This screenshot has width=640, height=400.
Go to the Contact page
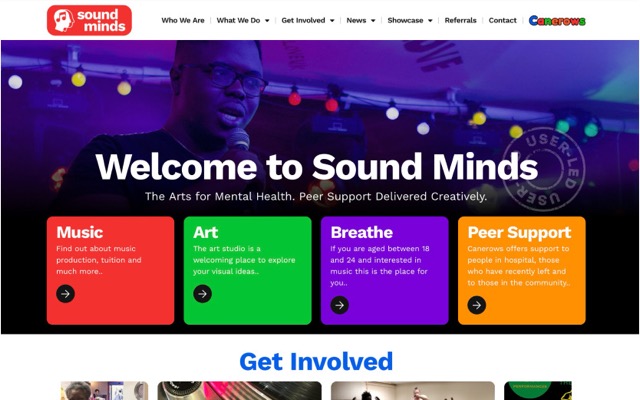point(502,20)
